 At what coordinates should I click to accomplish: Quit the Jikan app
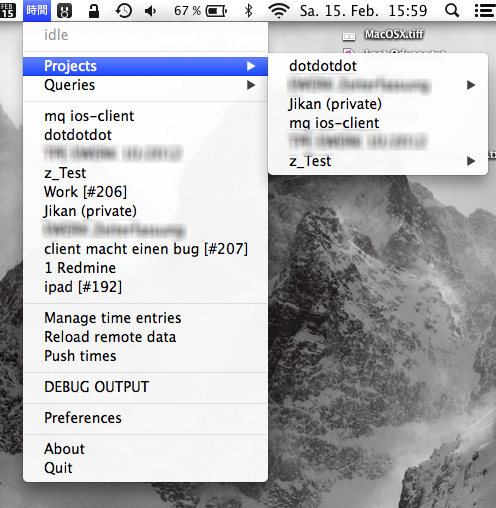(x=145, y=468)
